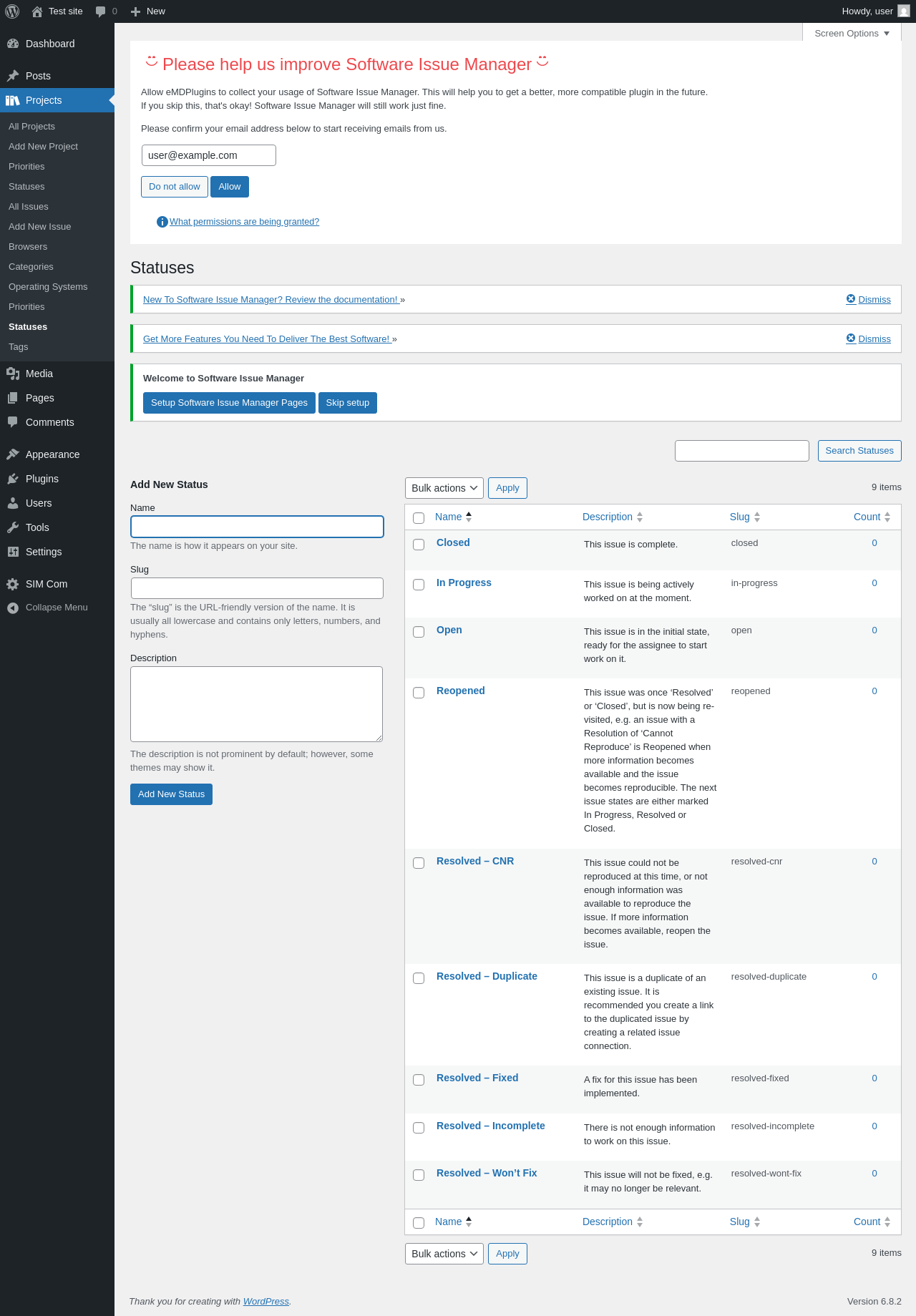Check the Resolved – Duplicate checkbox
This screenshot has height=1316, width=916.
click(419, 978)
